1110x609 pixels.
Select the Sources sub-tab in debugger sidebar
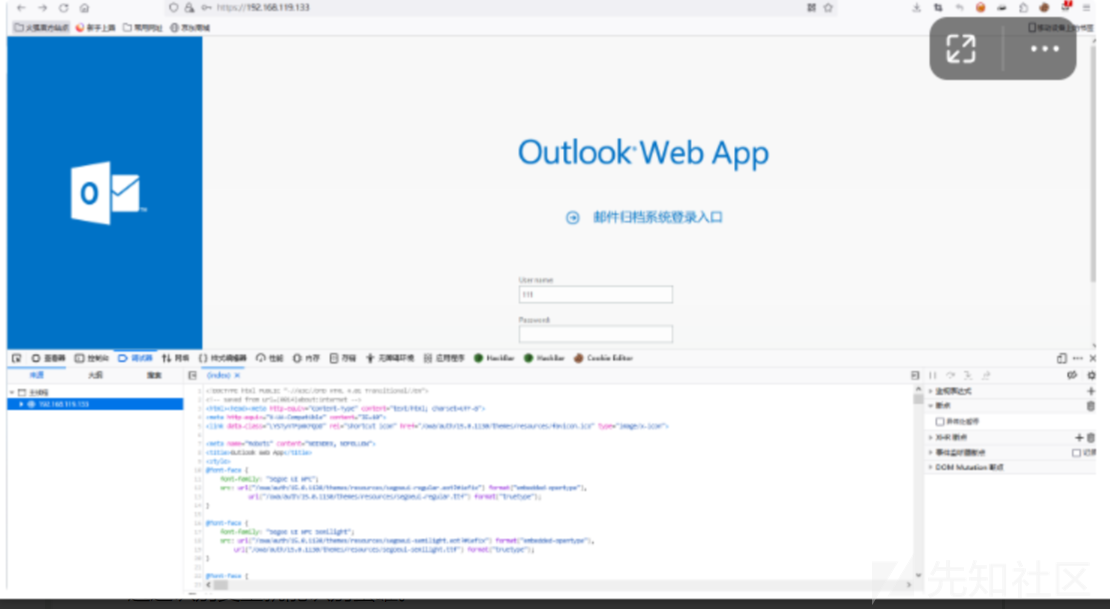(37, 375)
